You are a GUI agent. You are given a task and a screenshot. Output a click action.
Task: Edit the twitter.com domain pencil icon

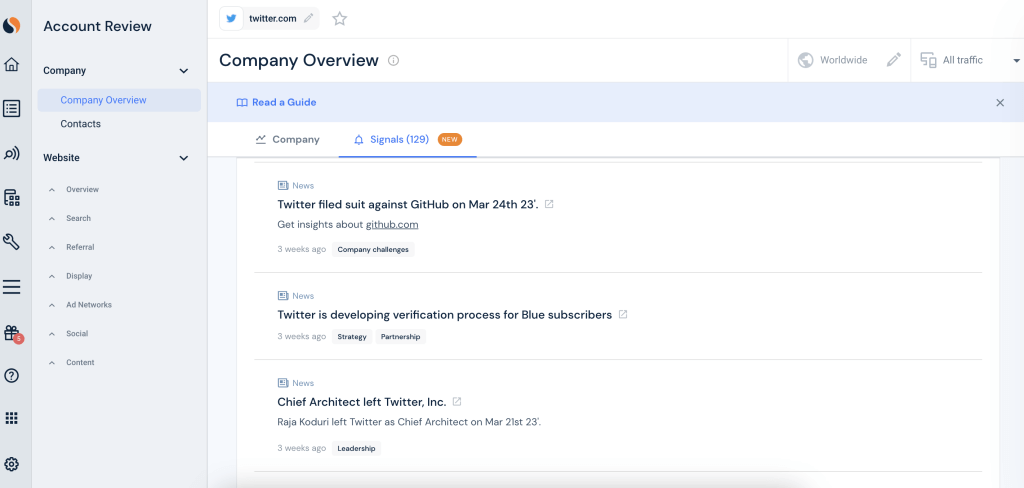point(308,18)
